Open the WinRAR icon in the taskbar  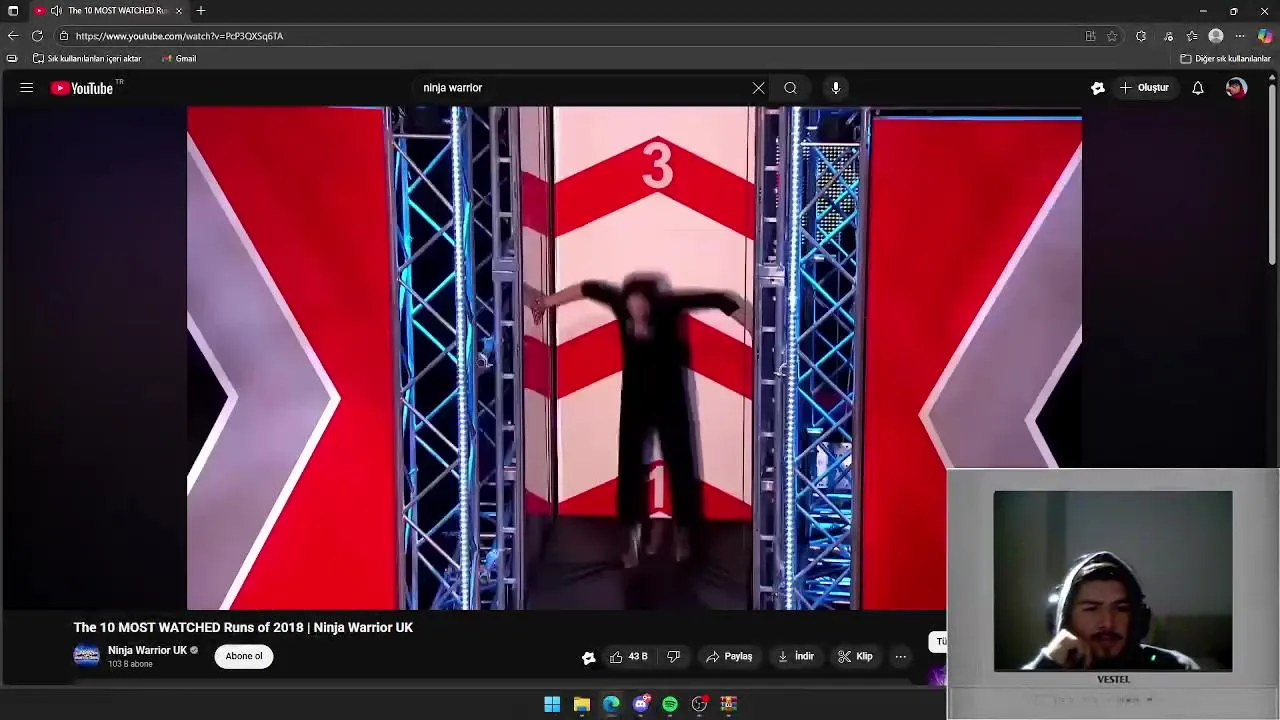tap(729, 704)
